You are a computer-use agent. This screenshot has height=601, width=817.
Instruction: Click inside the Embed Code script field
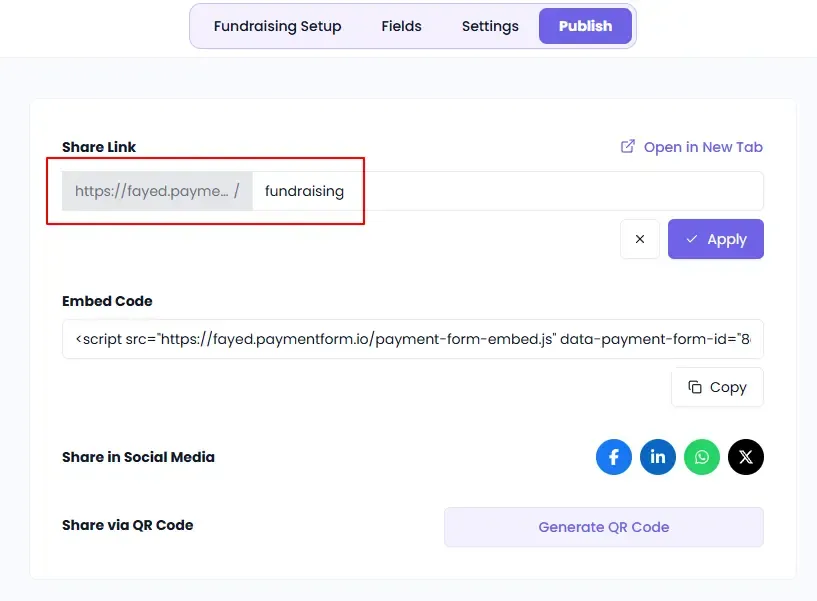(413, 339)
